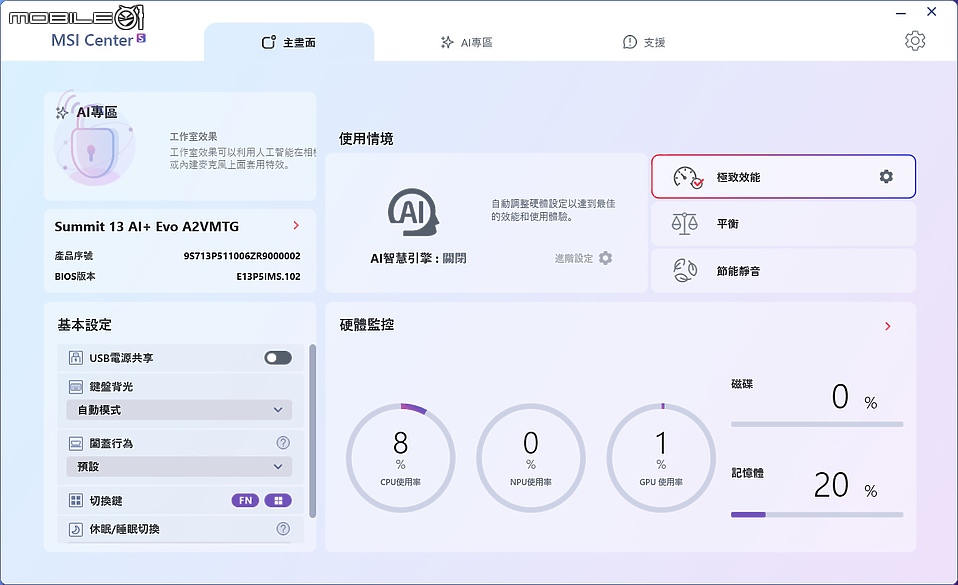The width and height of the screenshot is (958, 585).
Task: Switch to the AI專區 tab
Action: 467,42
